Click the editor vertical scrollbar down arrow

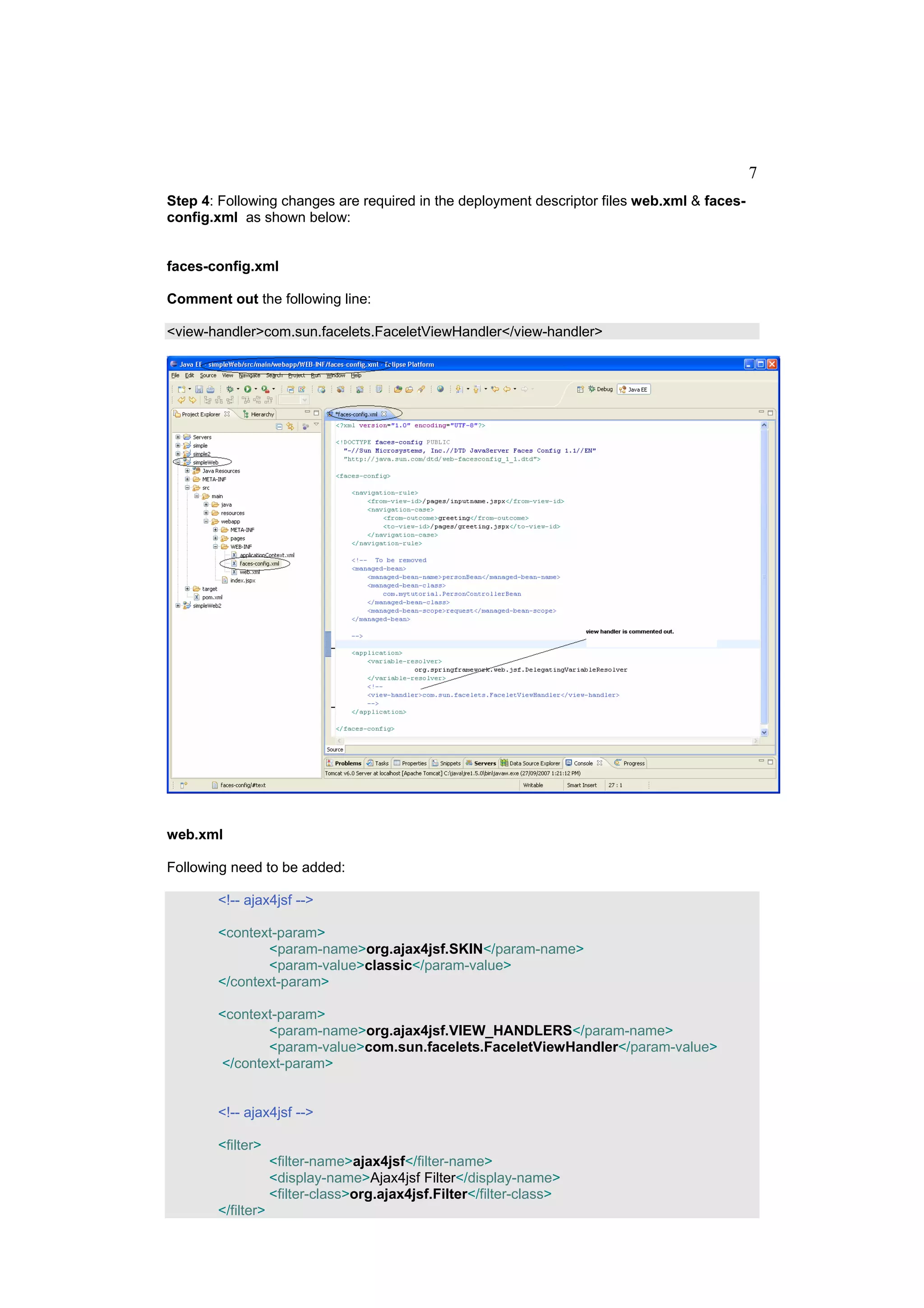point(764,733)
